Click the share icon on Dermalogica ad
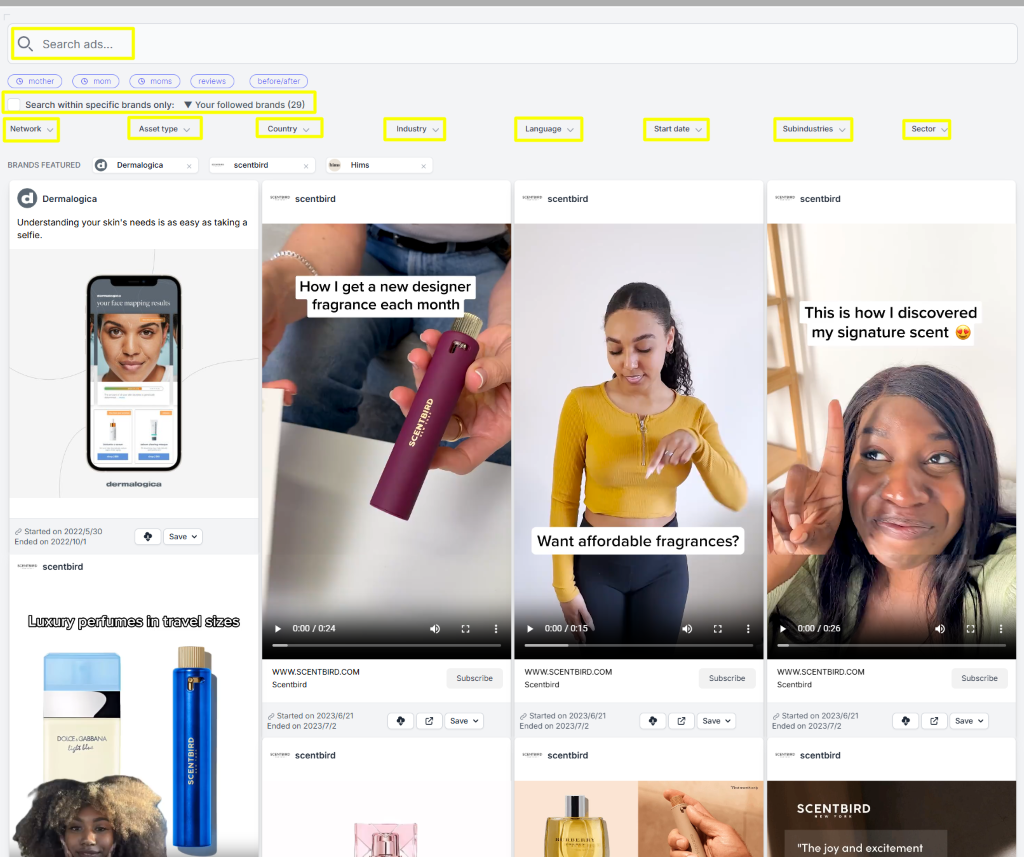 (148, 536)
